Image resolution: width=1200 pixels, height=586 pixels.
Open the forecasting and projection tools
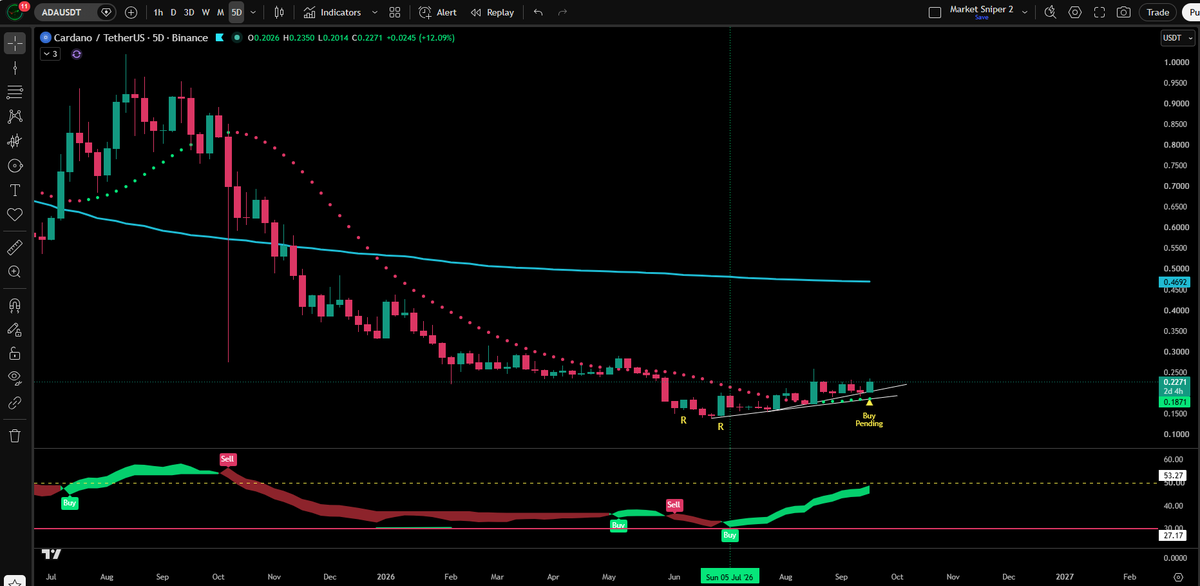coord(15,142)
